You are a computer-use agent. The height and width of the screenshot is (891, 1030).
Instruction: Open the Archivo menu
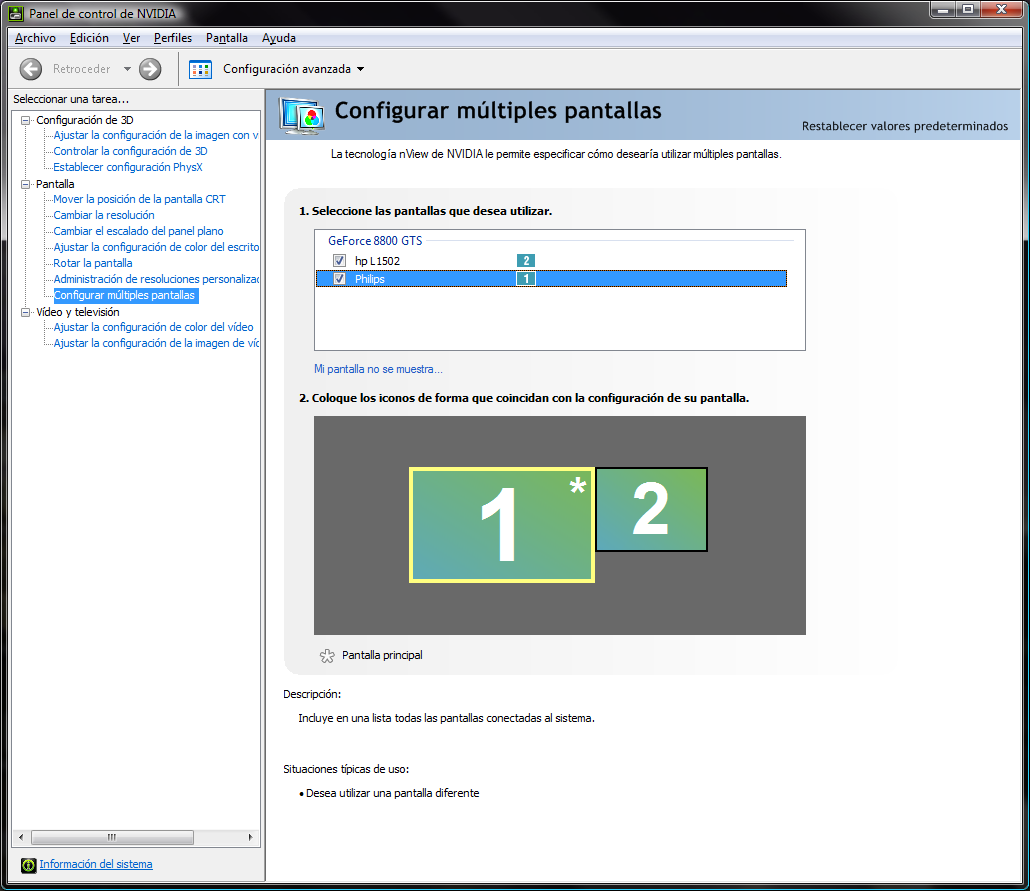click(35, 38)
